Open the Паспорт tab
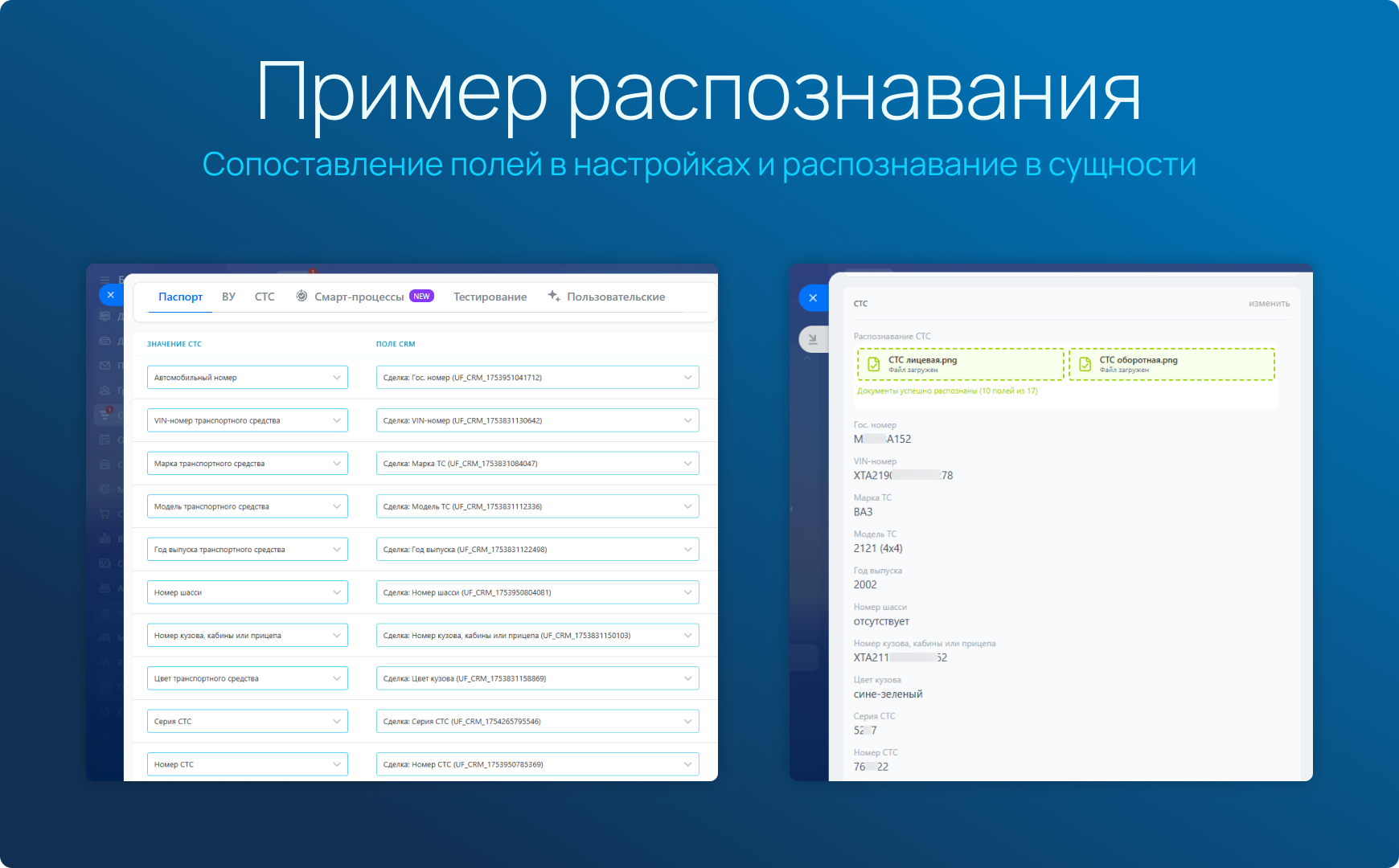1399x868 pixels. coord(180,297)
